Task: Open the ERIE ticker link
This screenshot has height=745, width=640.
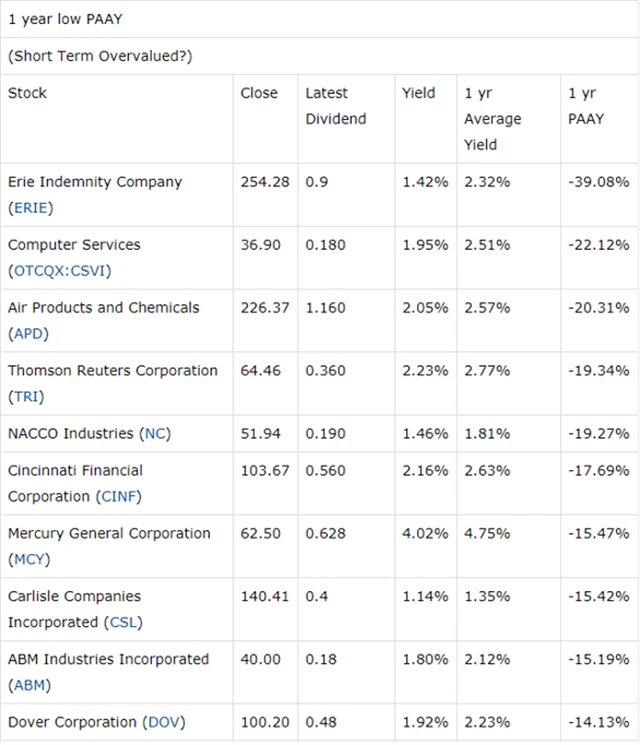Action: (x=30, y=208)
